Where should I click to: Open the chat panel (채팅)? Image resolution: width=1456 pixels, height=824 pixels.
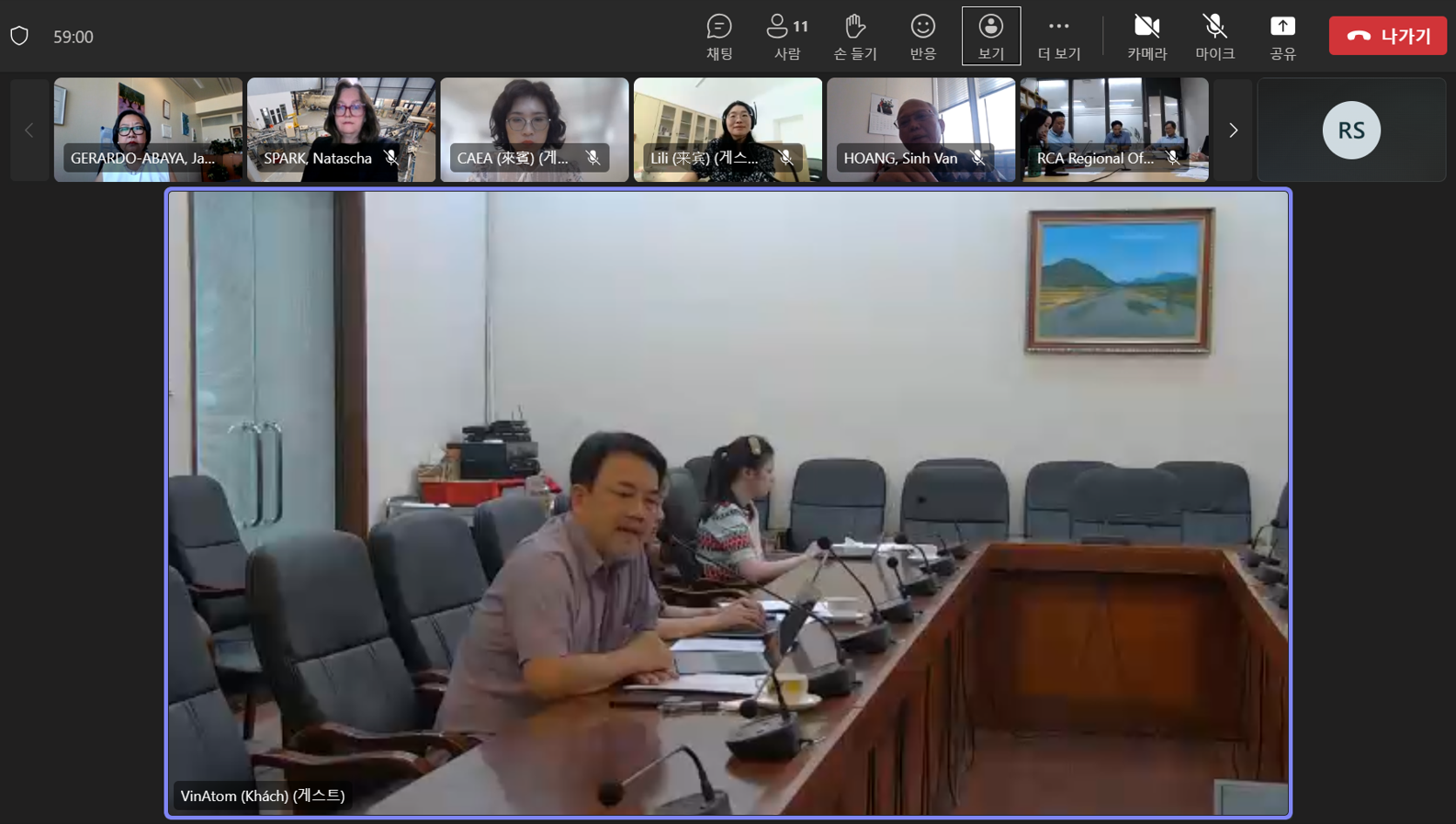719,37
